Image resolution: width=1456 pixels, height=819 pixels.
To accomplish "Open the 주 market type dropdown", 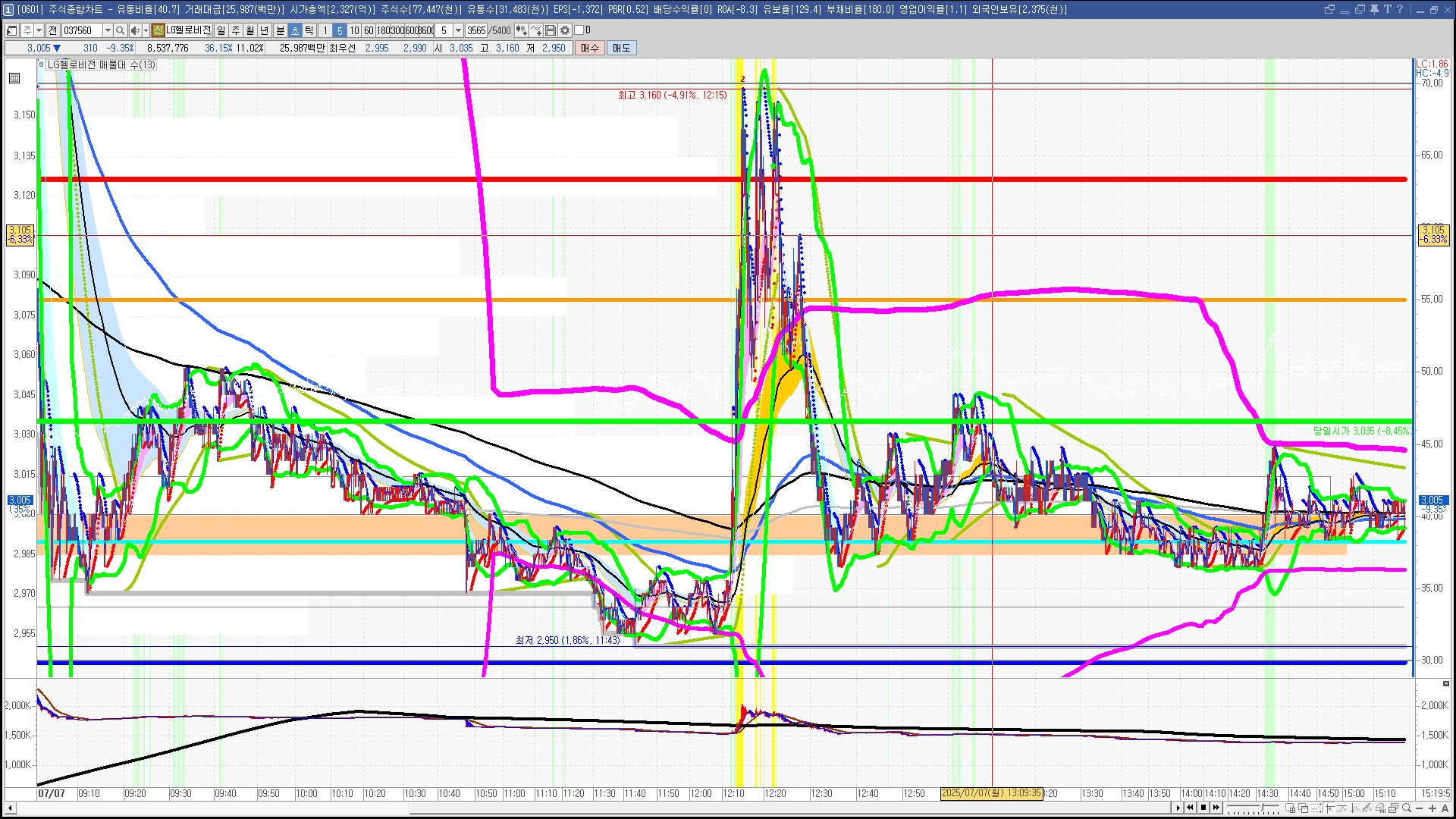I will 39,30.
